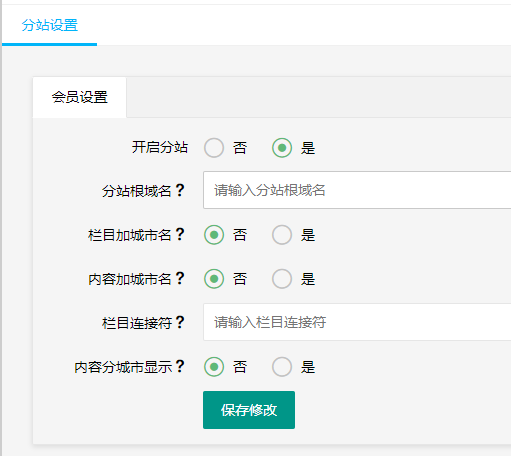Click the 开启分站 label text

[160, 147]
